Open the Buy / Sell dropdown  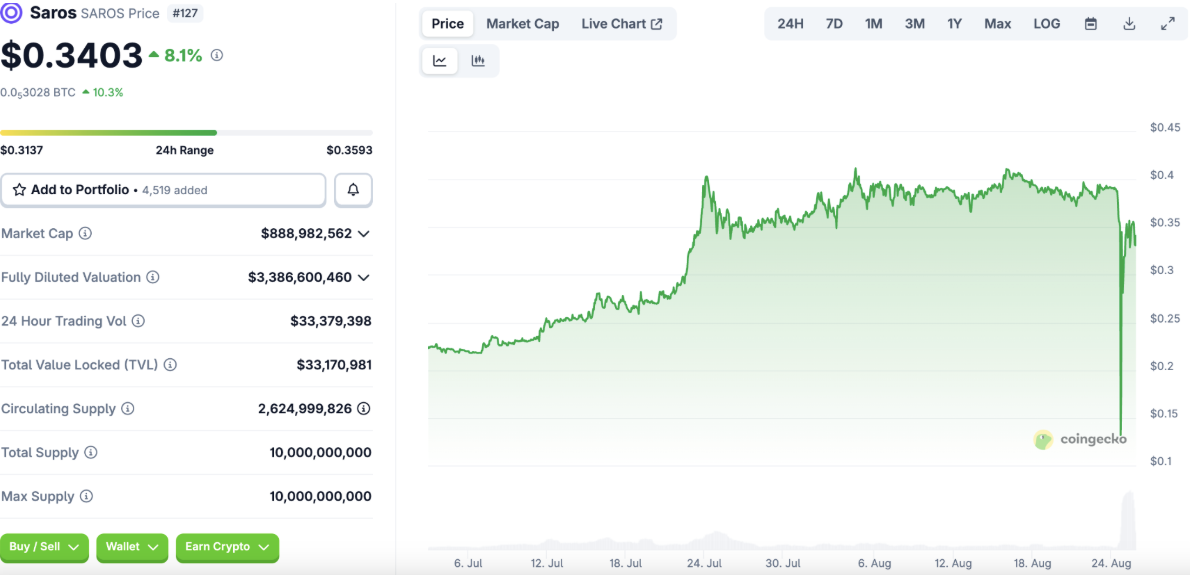(44, 547)
